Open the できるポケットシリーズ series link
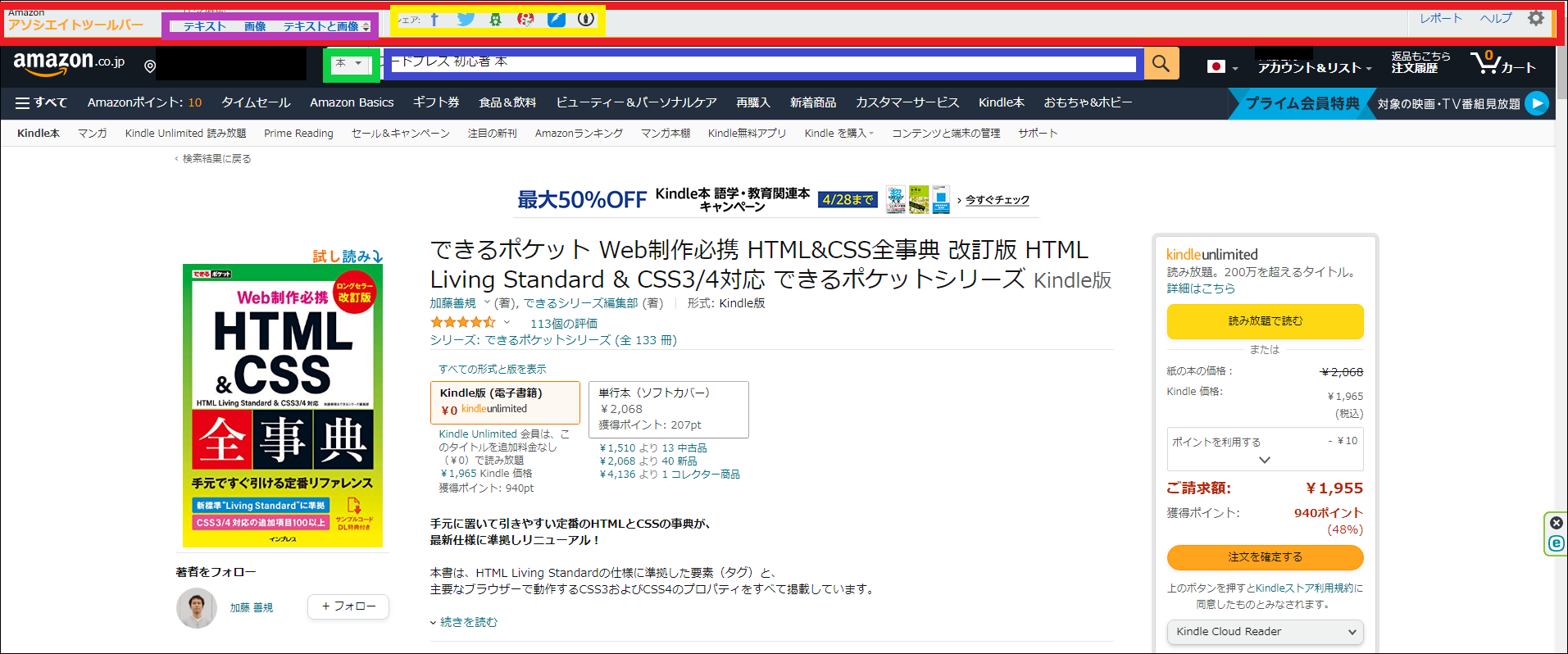 [581, 340]
